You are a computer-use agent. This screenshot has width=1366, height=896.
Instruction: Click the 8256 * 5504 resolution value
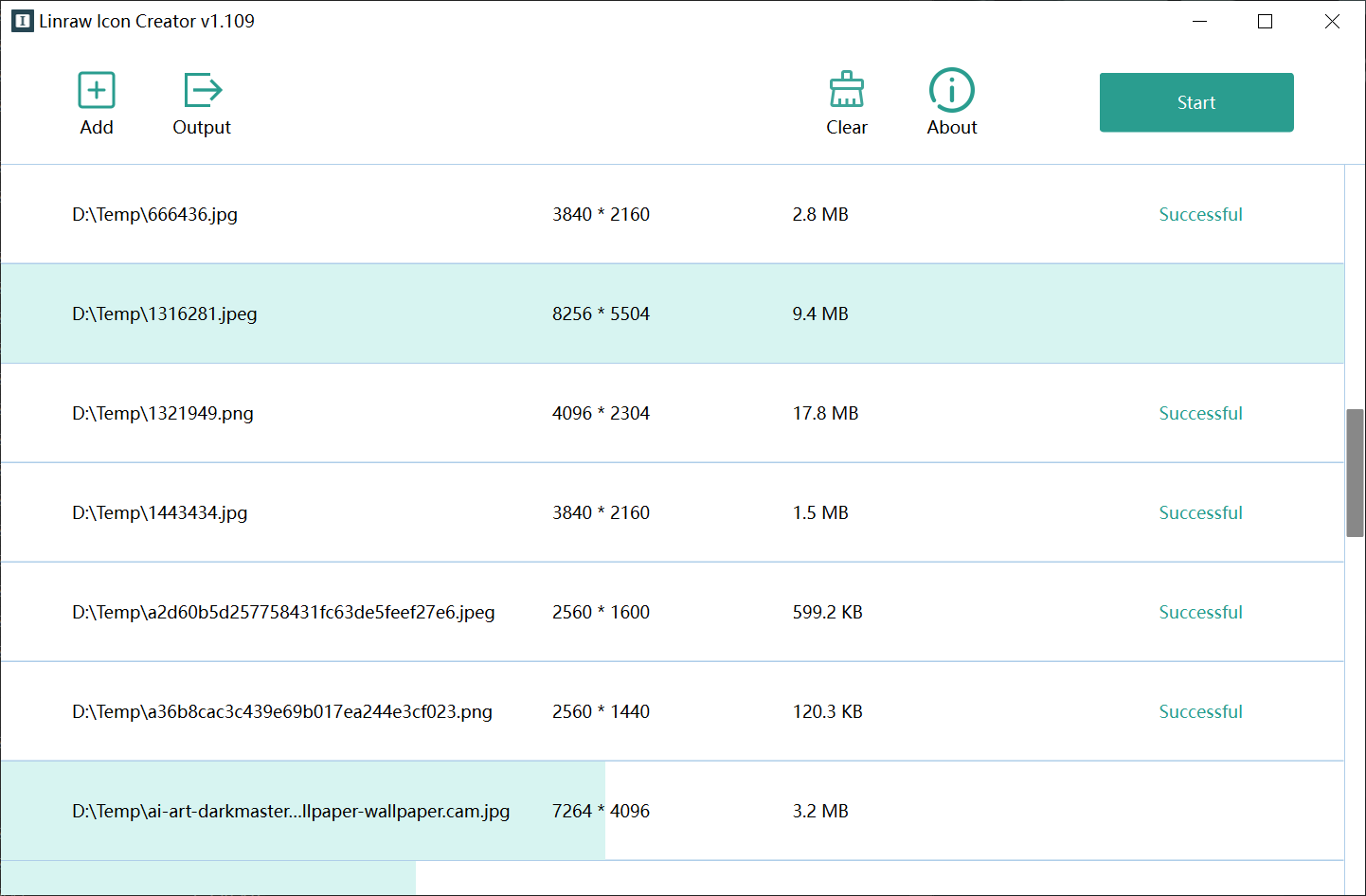point(602,314)
